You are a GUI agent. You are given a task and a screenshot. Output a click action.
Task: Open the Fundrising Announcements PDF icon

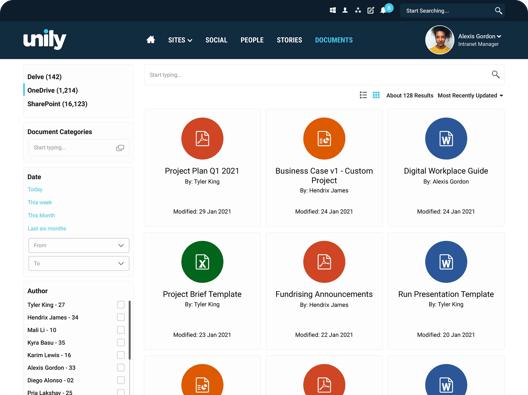(x=324, y=262)
